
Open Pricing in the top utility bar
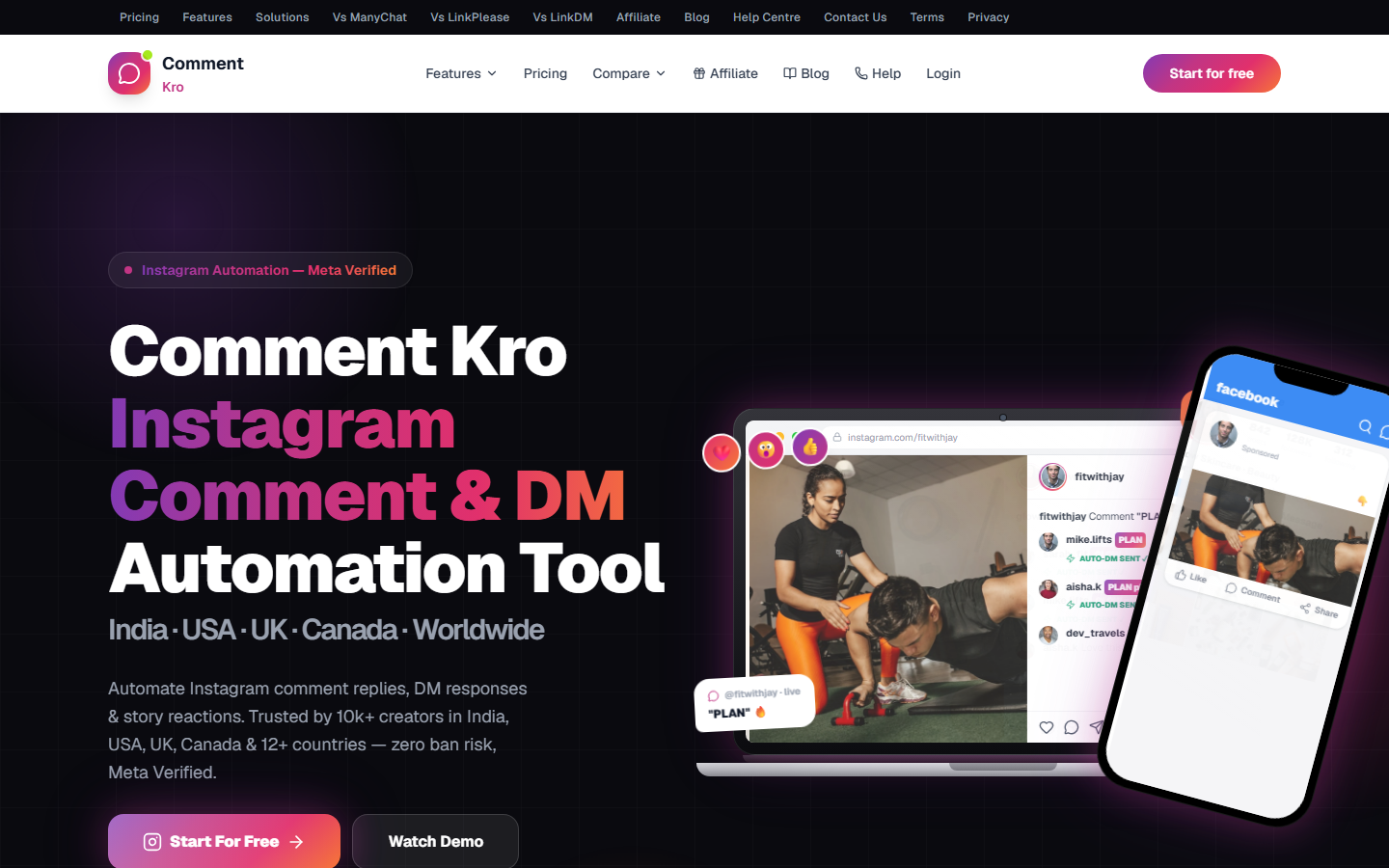140,17
